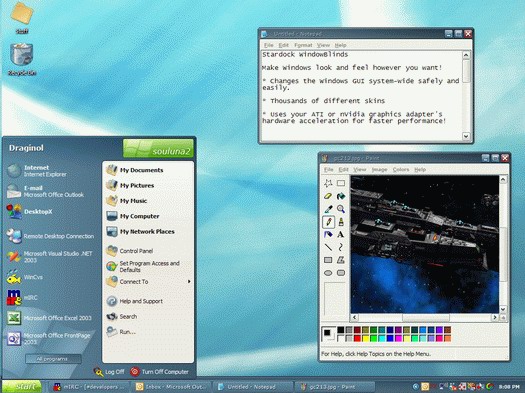Click the Start button
Screen dimensions: 525x393
[22, 386]
